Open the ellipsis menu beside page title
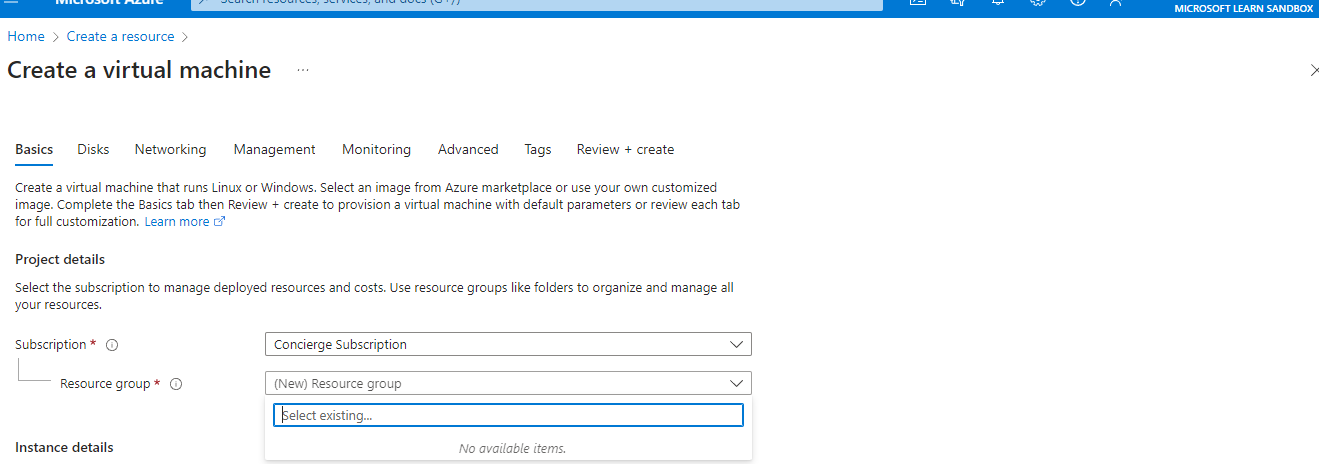The image size is (1319, 464). click(x=303, y=70)
